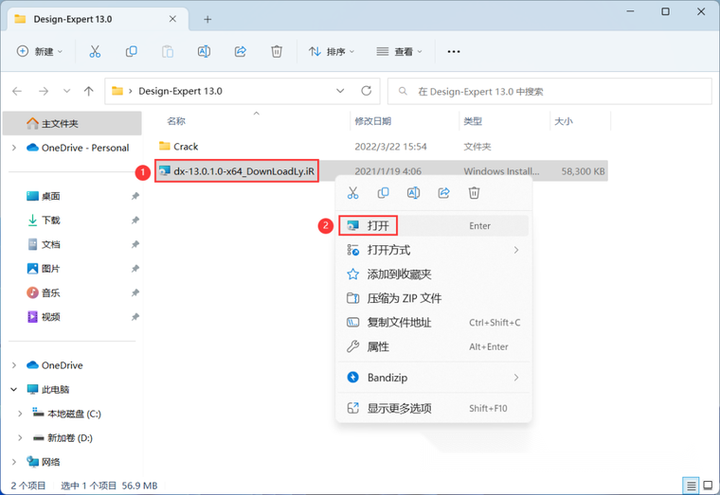
Task: Click the Back navigation arrow
Action: coord(17,91)
